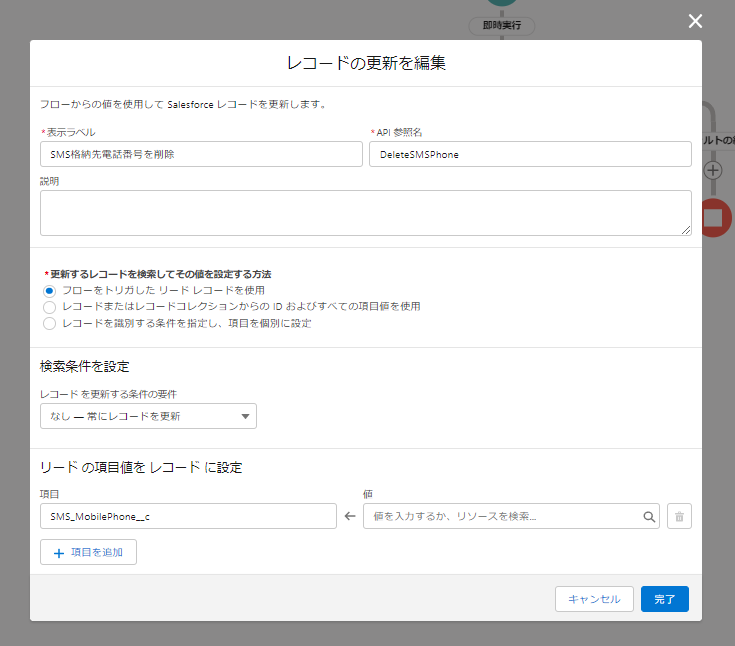Select レコードを識別する条件を指定し radio option
This screenshot has width=735, height=646.
tap(49, 323)
